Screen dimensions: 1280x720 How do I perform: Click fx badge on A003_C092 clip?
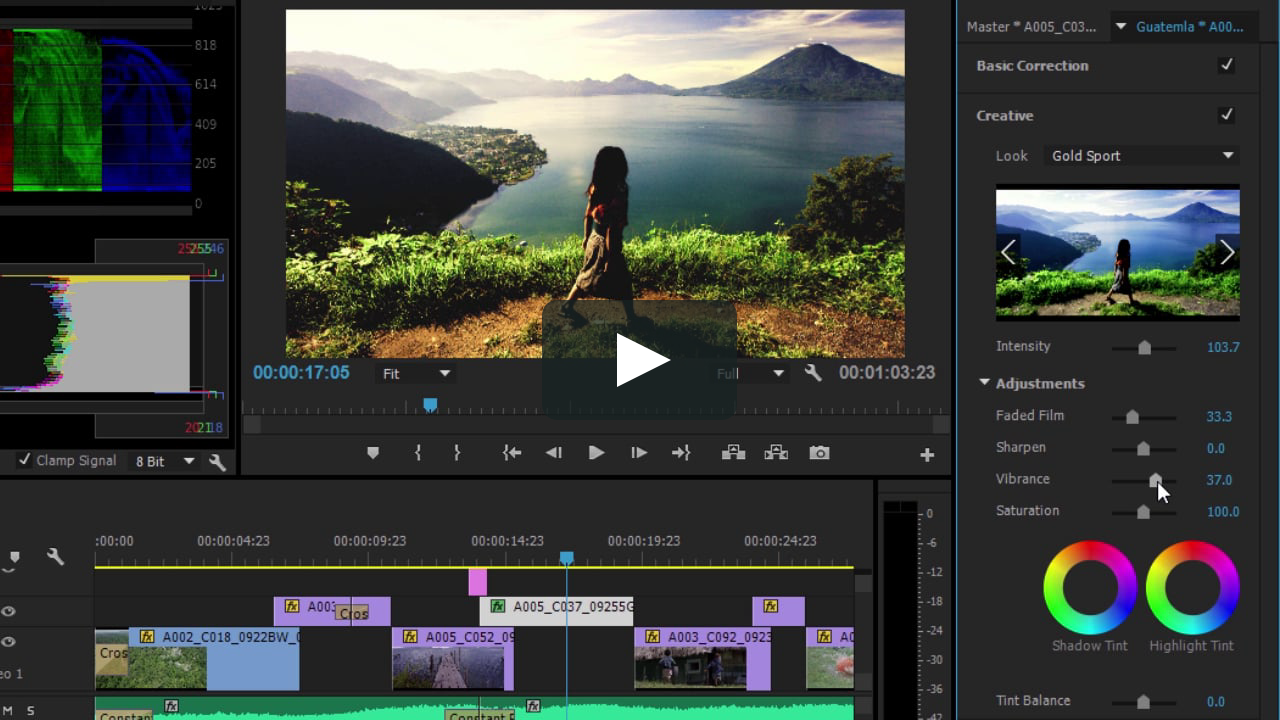coord(653,636)
